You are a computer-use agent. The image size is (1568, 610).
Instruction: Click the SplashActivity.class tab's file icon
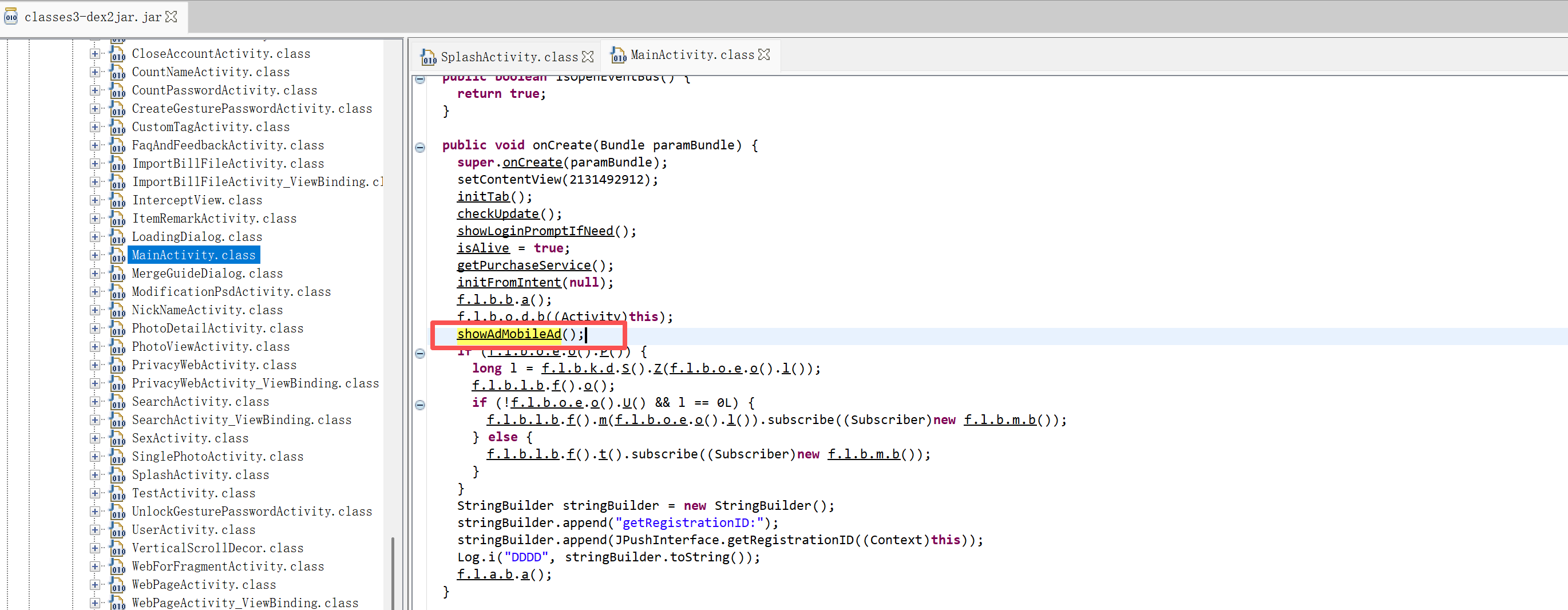click(429, 57)
